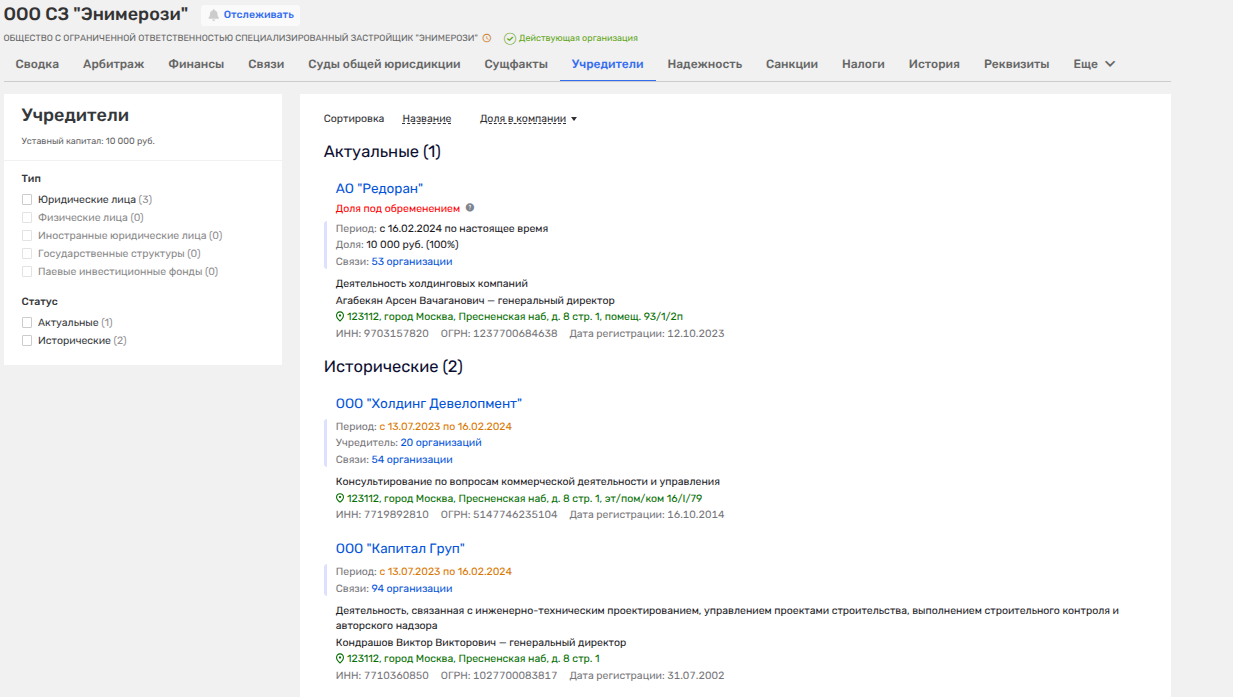Open the Доля в компании sorting dropdown
The image size is (1233, 697).
pos(529,119)
